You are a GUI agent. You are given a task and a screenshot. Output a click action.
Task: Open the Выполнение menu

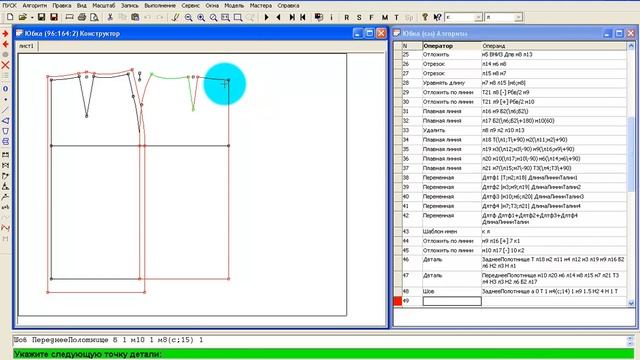pos(160,5)
